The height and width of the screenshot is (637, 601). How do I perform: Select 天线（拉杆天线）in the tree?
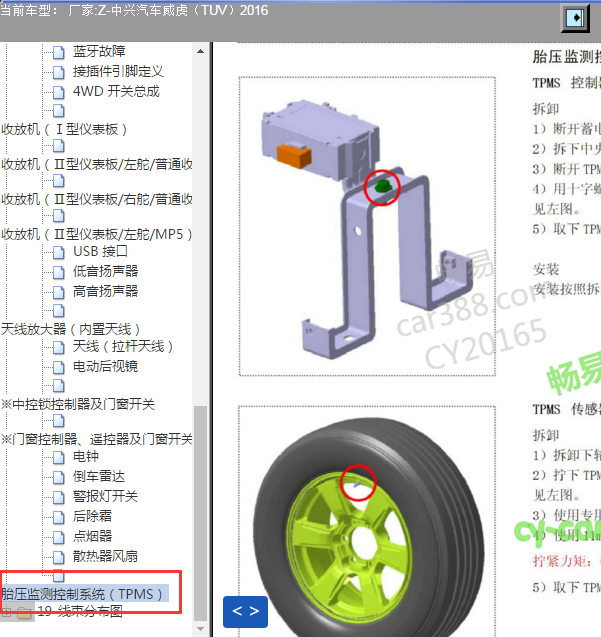[124, 346]
